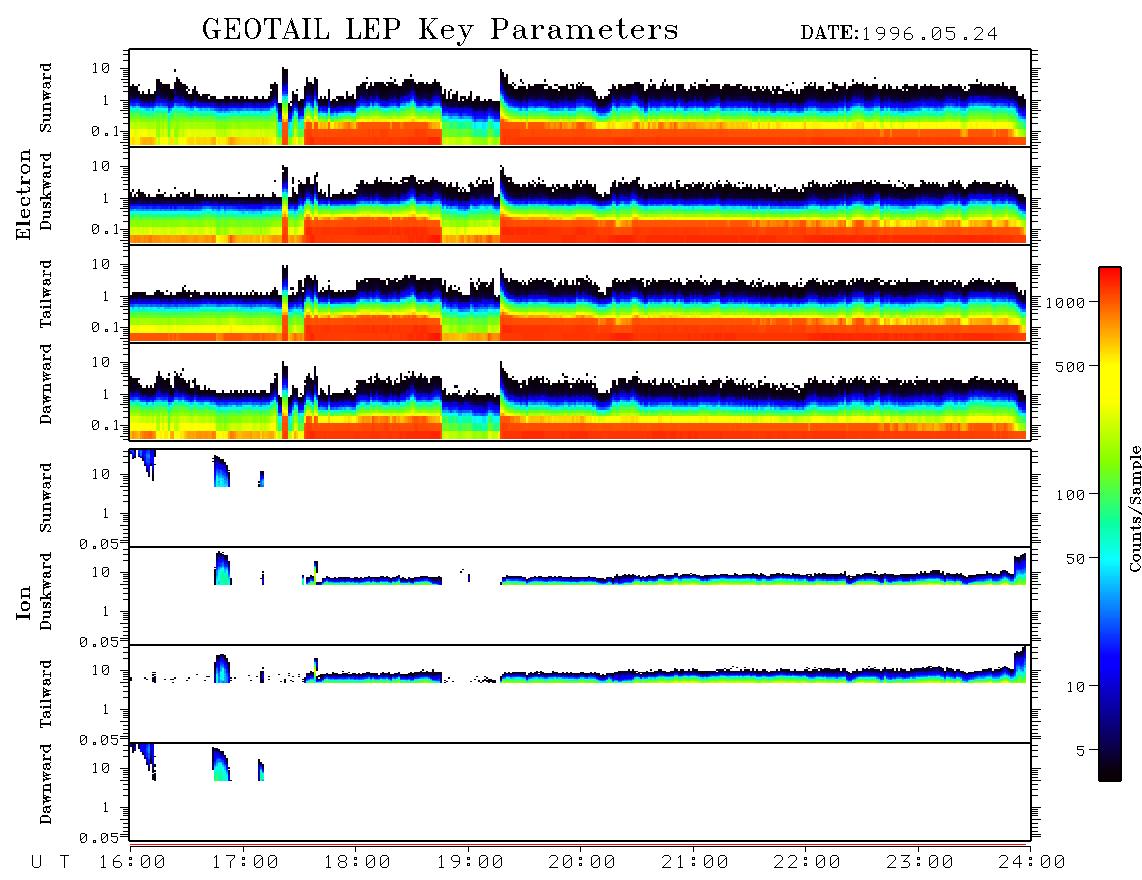Screen dimensions: 1142x880
Task: Click the Electron Tailward spectrogram panel
Action: [x=580, y=294]
